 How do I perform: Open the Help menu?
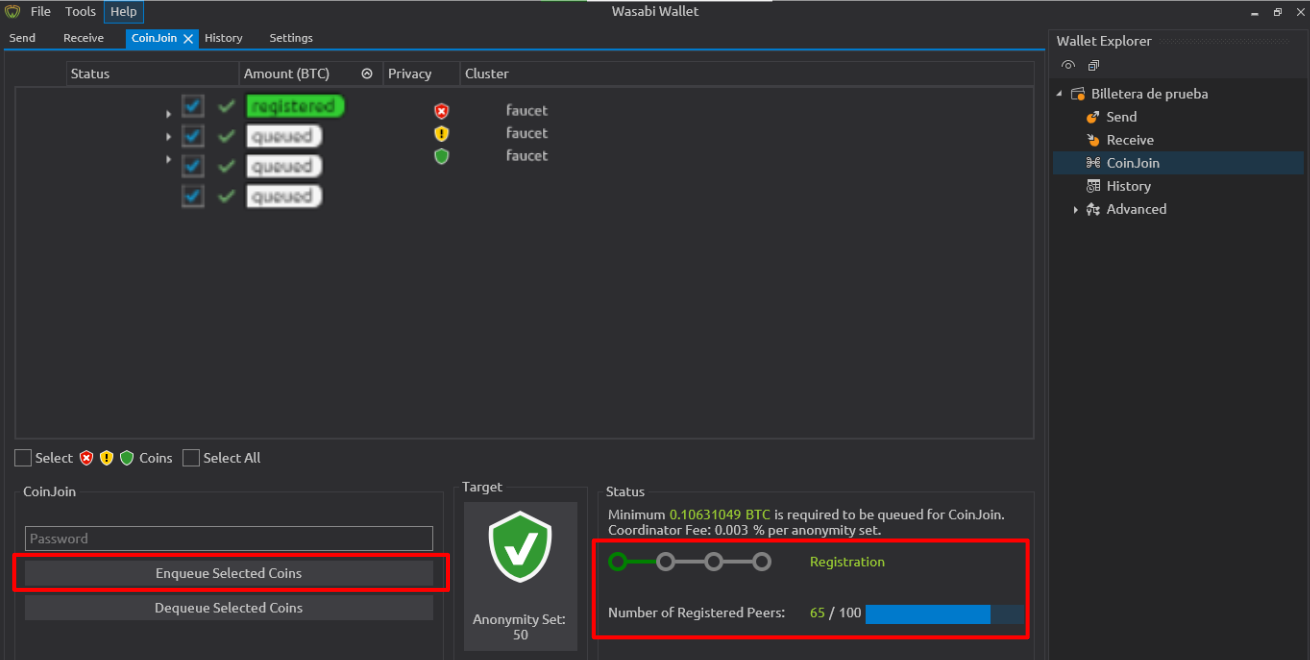pyautogui.click(x=123, y=11)
